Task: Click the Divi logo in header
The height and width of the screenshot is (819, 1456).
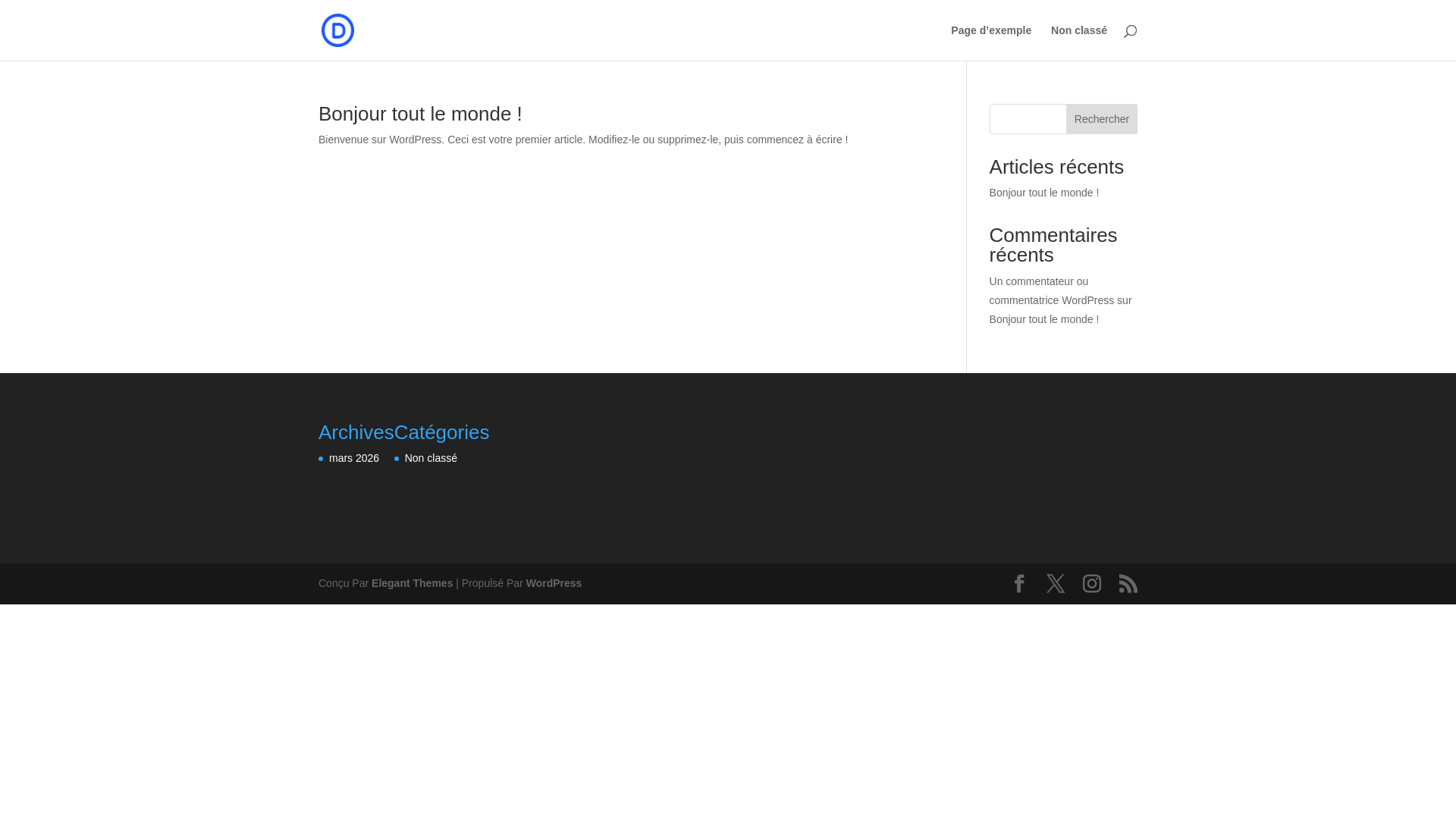Action: tap(337, 30)
